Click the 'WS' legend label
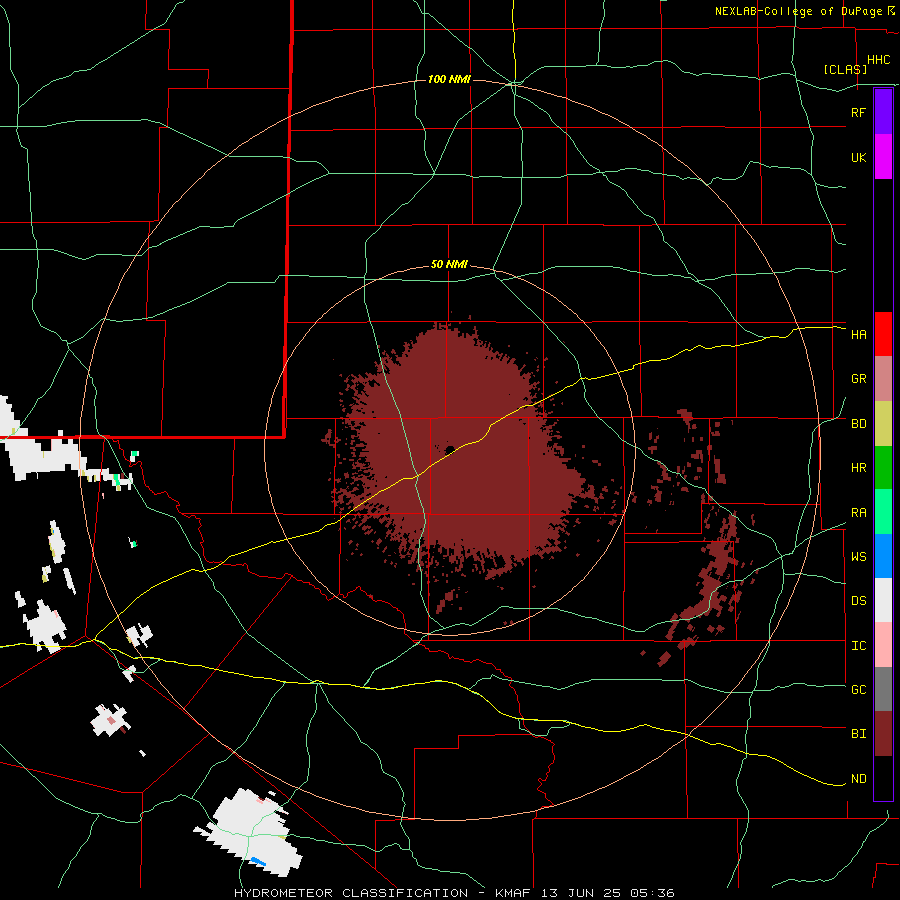 coord(858,557)
